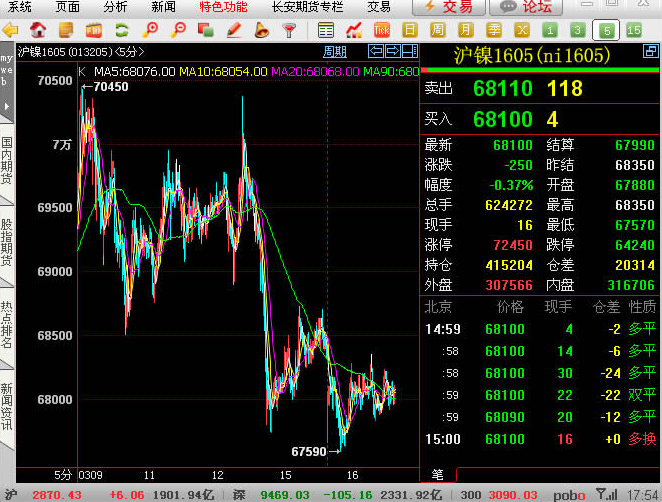Select the monthly (月) period icon

[x=465, y=30]
